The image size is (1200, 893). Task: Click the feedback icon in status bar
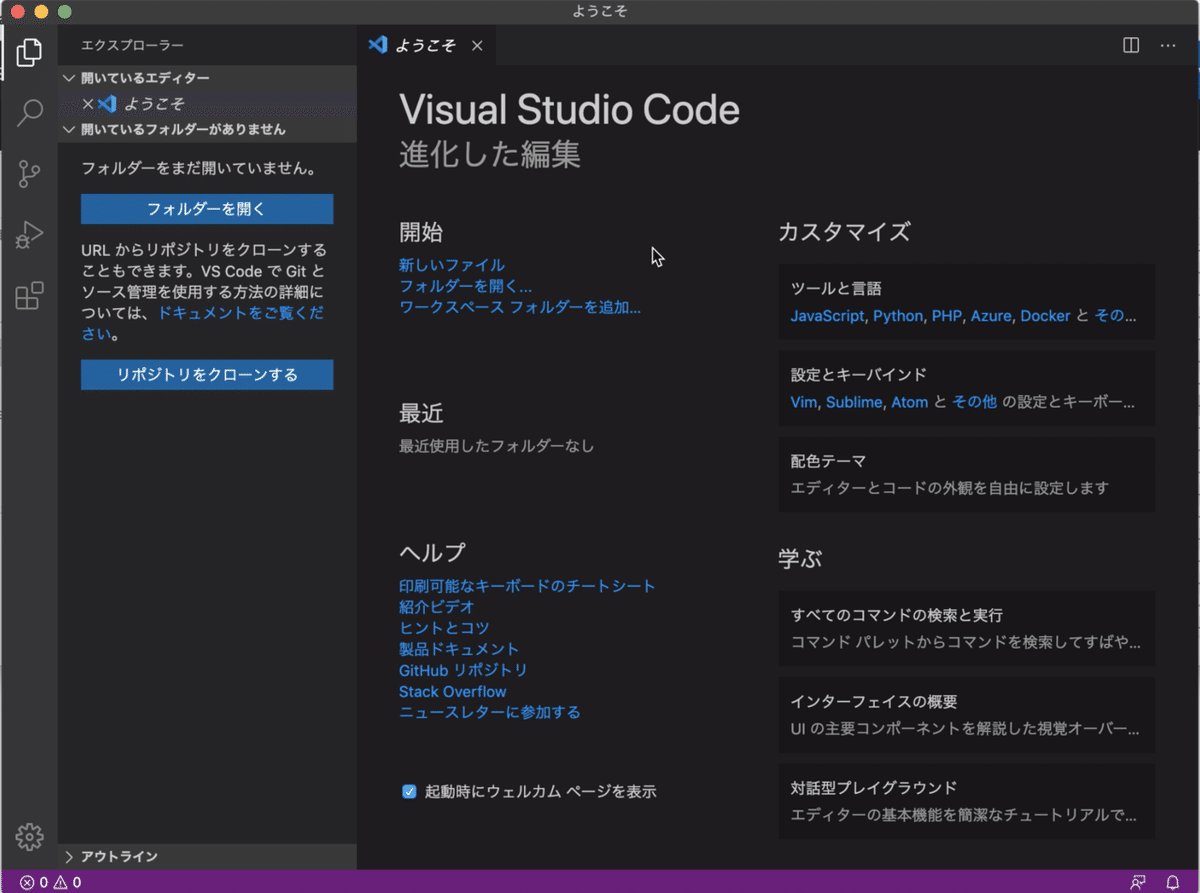tap(1138, 882)
